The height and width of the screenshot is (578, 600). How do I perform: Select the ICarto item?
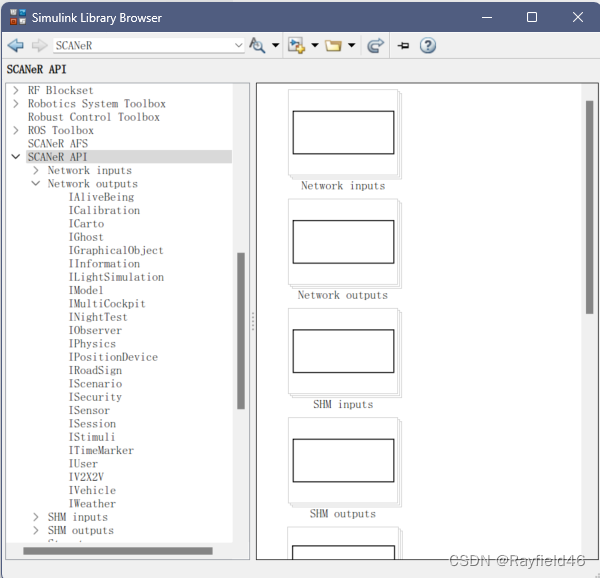pos(86,224)
